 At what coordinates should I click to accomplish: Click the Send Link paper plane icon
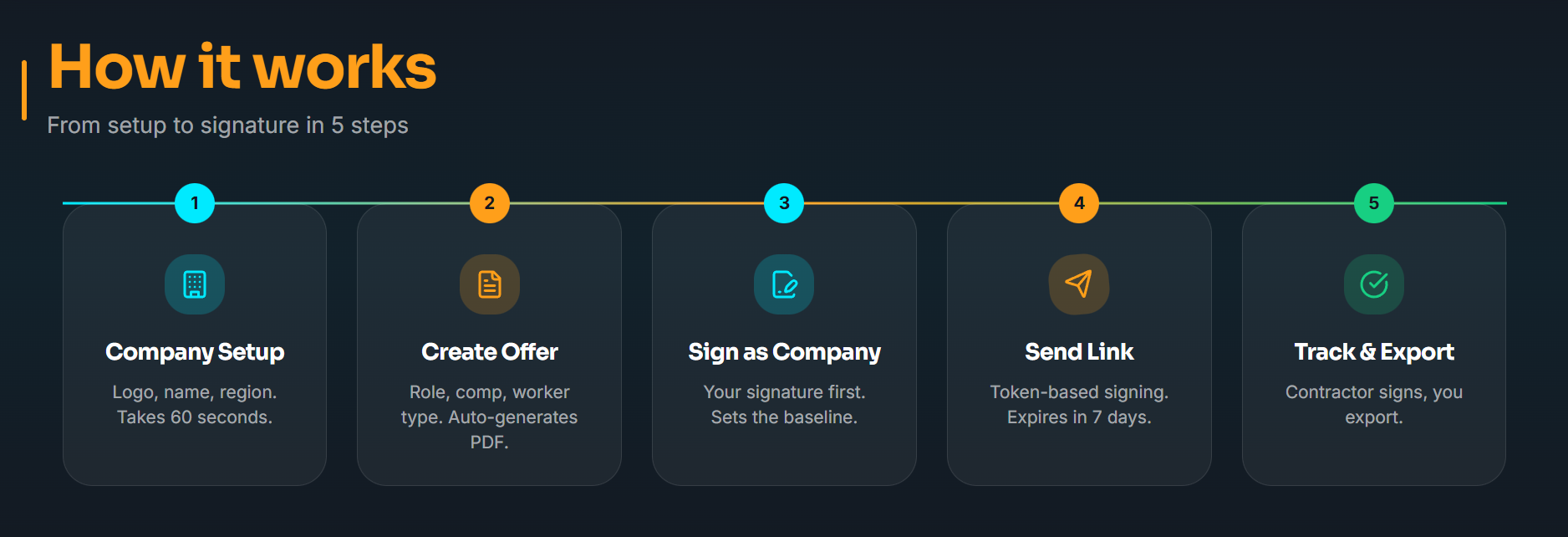pyautogui.click(x=1079, y=284)
